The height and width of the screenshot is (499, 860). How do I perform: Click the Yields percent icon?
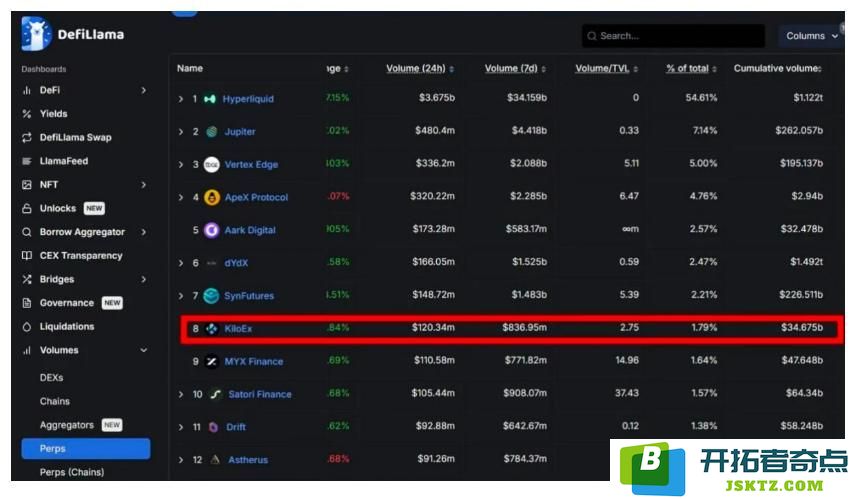[26, 114]
